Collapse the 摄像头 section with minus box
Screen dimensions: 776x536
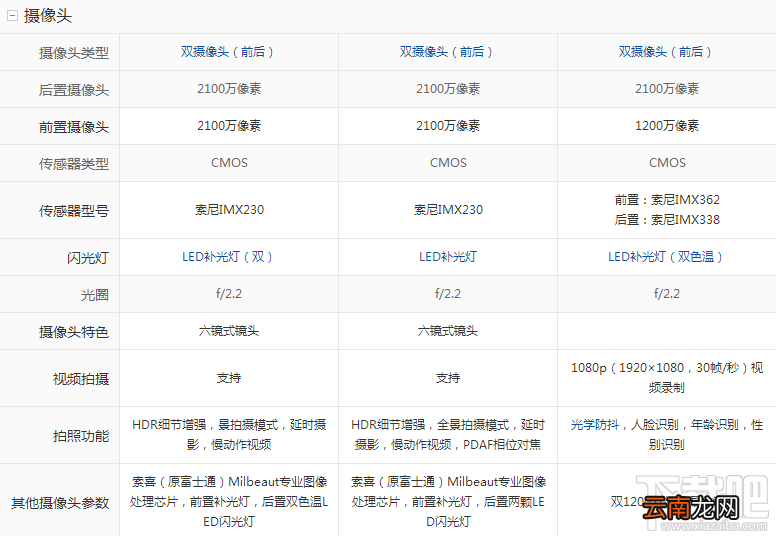(x=12, y=15)
